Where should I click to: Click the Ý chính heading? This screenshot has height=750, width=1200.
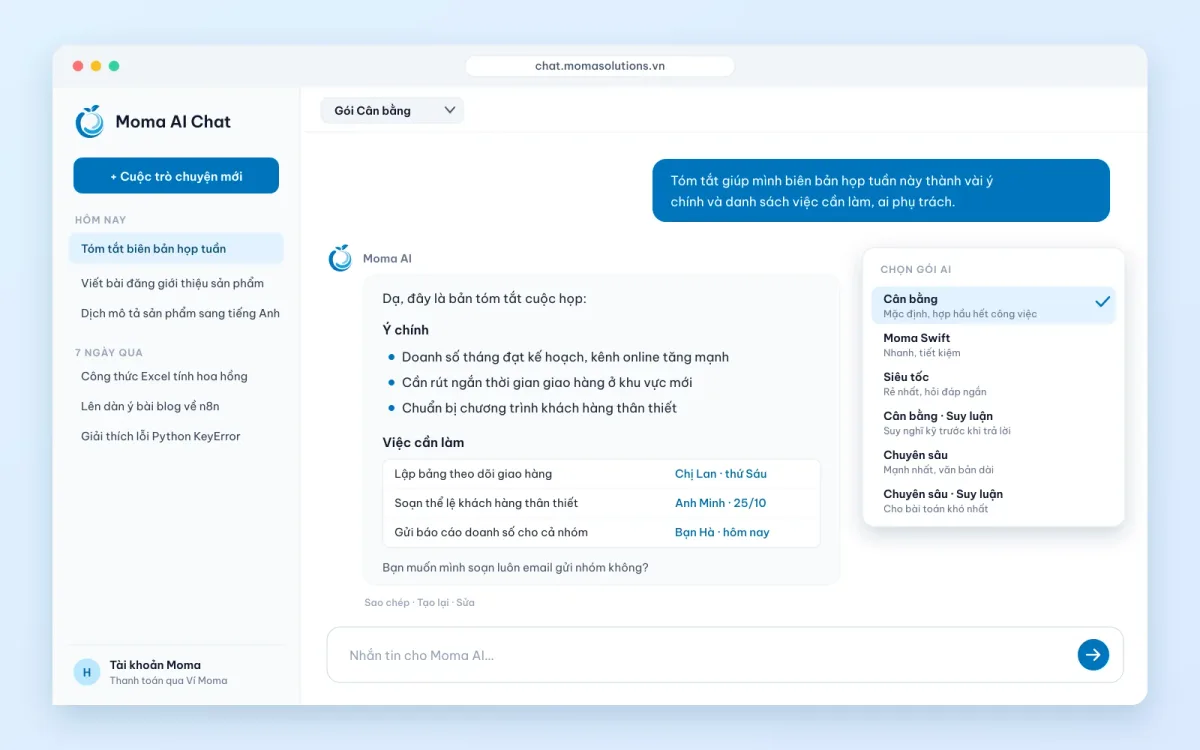tap(405, 330)
